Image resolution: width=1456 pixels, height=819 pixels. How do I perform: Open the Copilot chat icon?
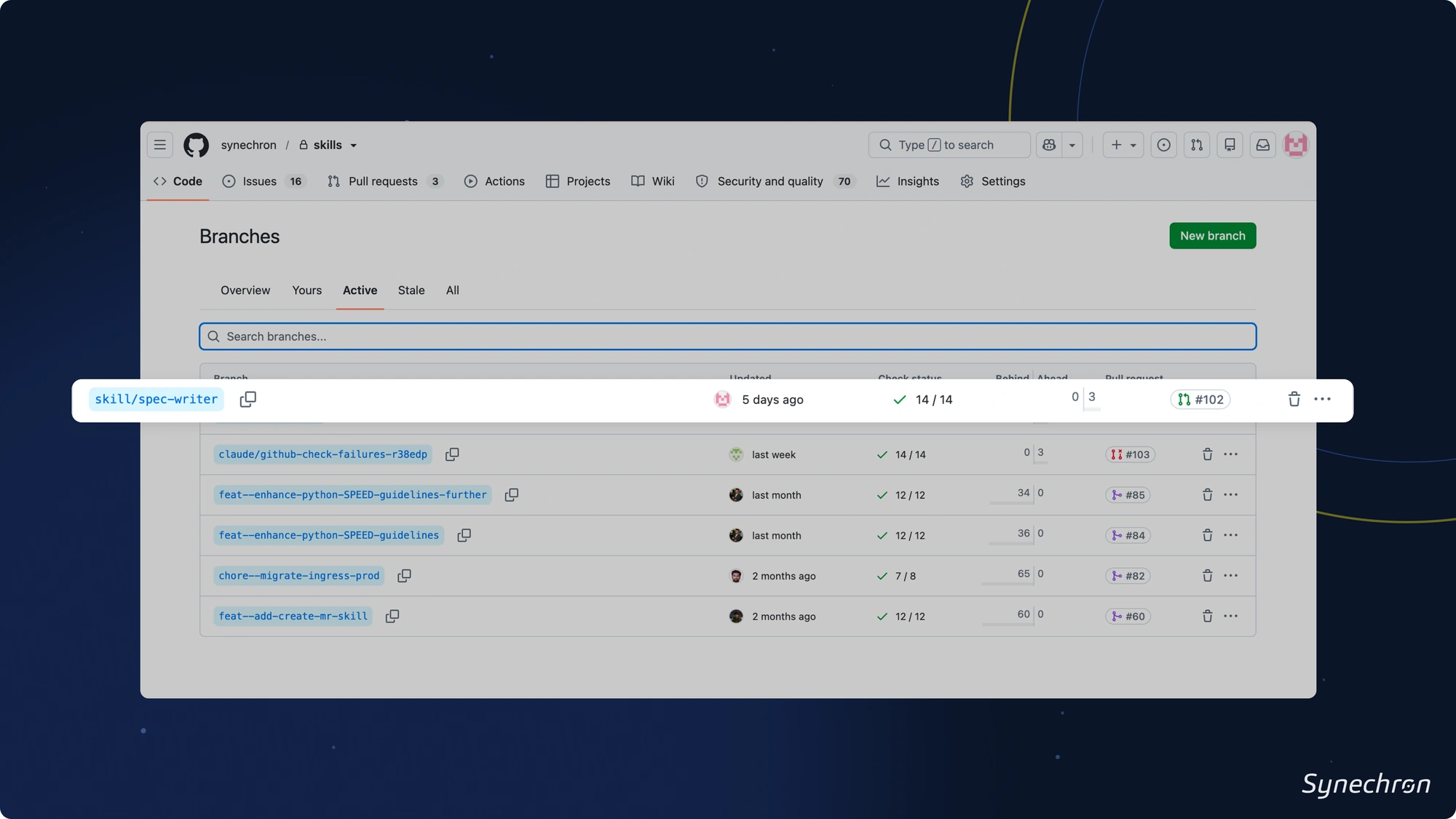point(1049,145)
